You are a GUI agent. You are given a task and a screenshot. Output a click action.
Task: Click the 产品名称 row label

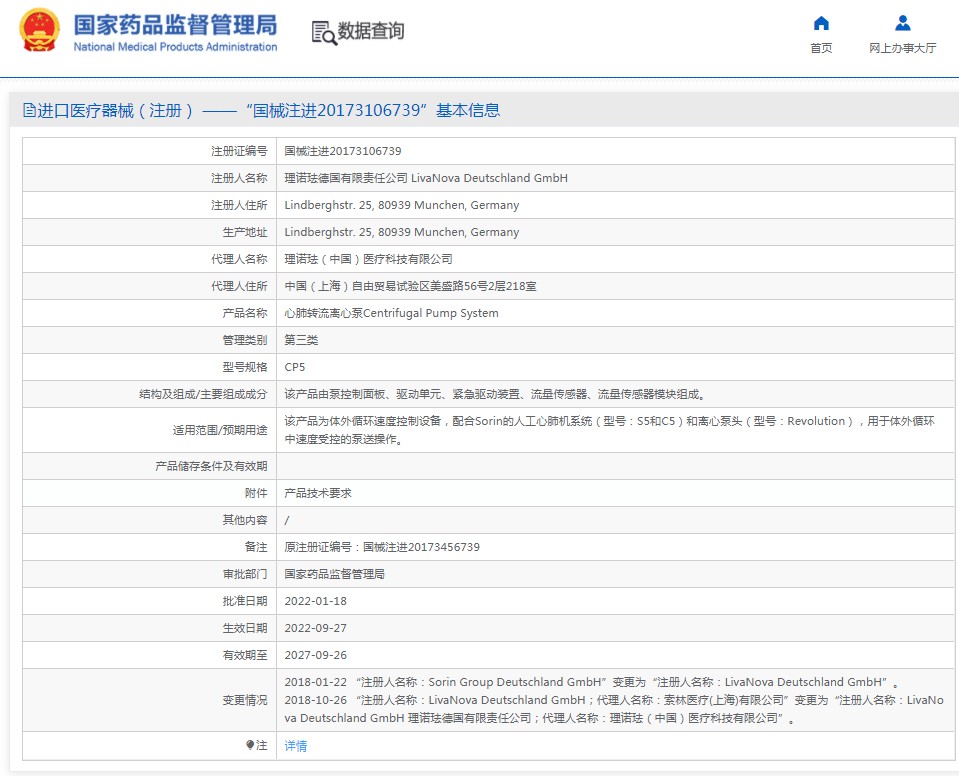(245, 313)
